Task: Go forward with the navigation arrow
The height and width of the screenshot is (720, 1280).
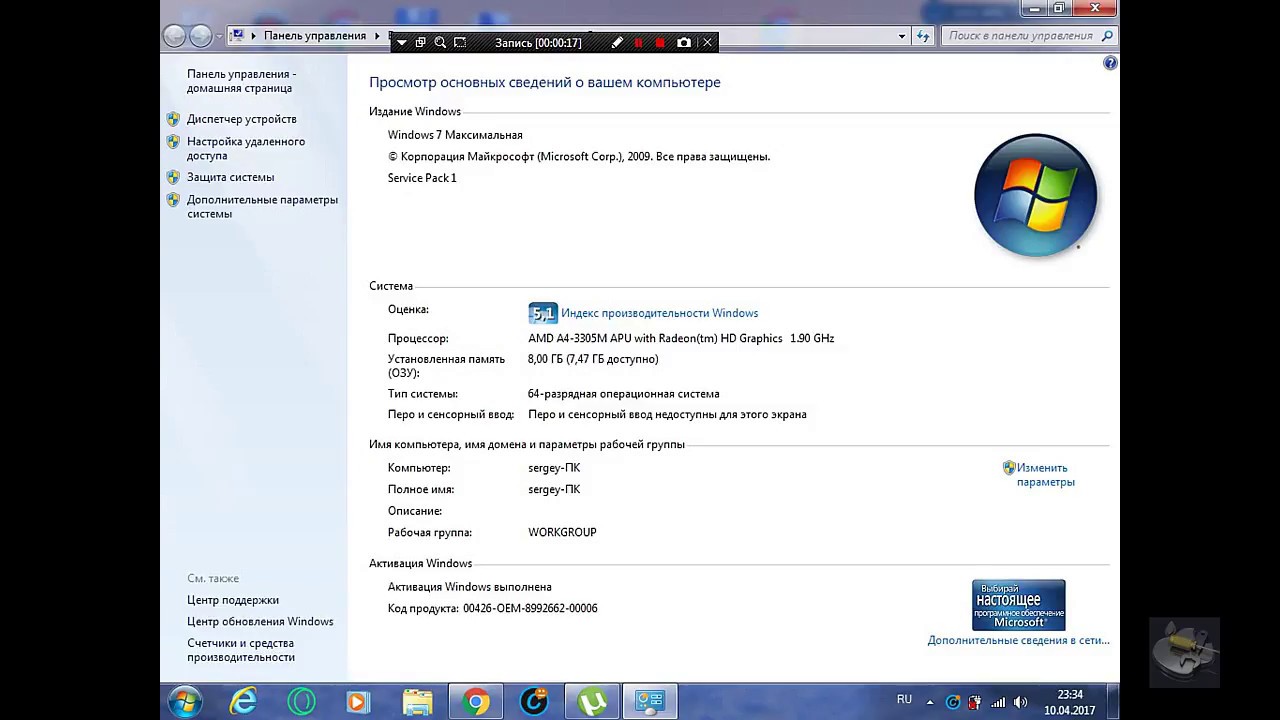Action: (x=200, y=36)
